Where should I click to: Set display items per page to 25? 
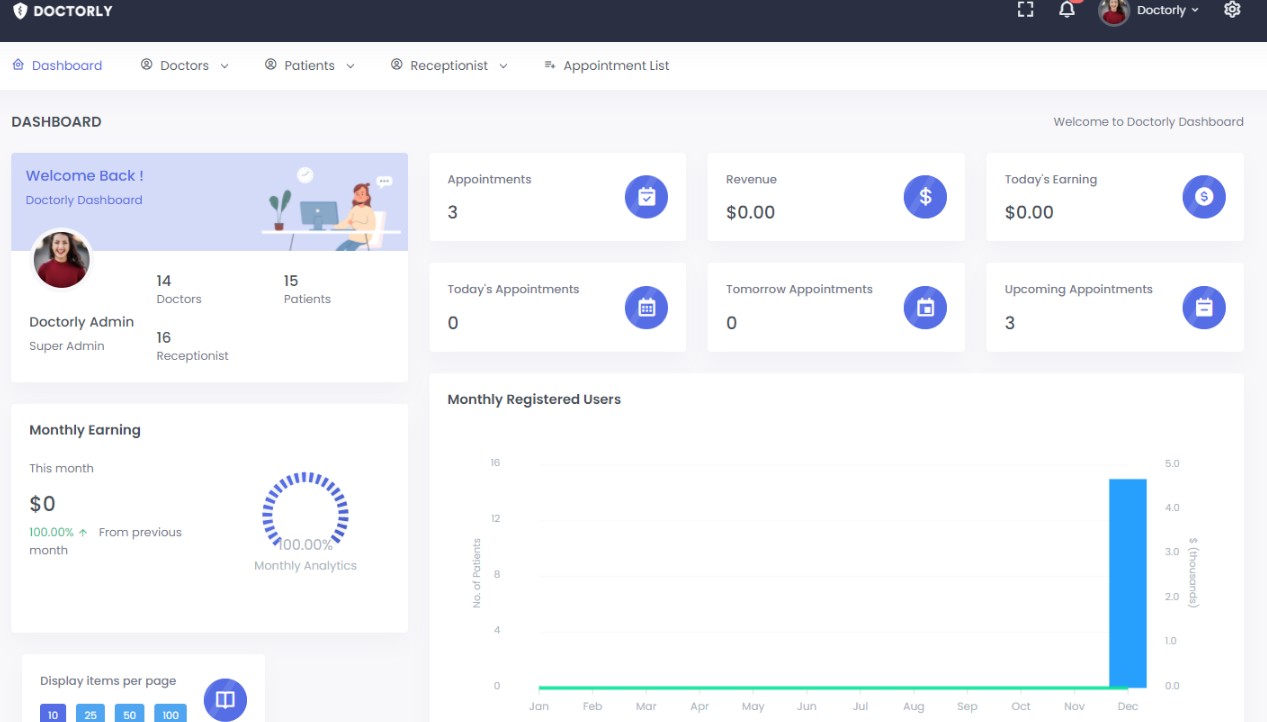tap(92, 713)
